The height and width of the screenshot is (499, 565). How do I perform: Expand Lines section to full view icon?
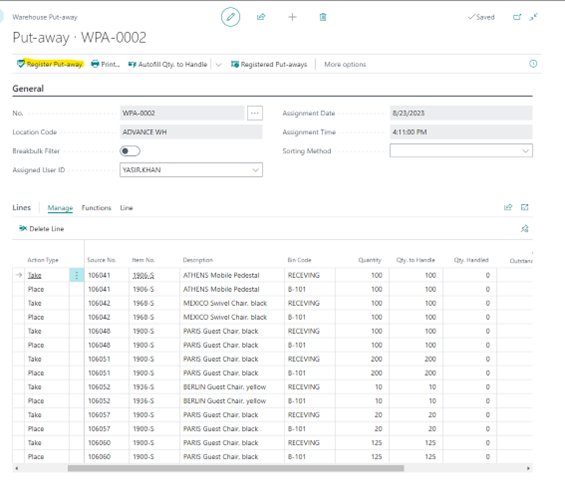[x=525, y=207]
